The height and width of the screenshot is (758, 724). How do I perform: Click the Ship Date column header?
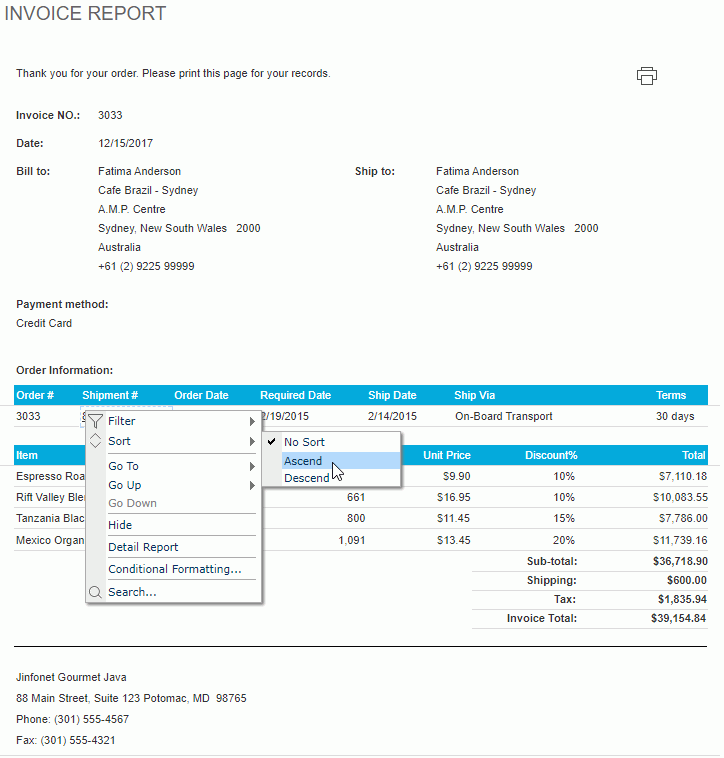(x=392, y=395)
